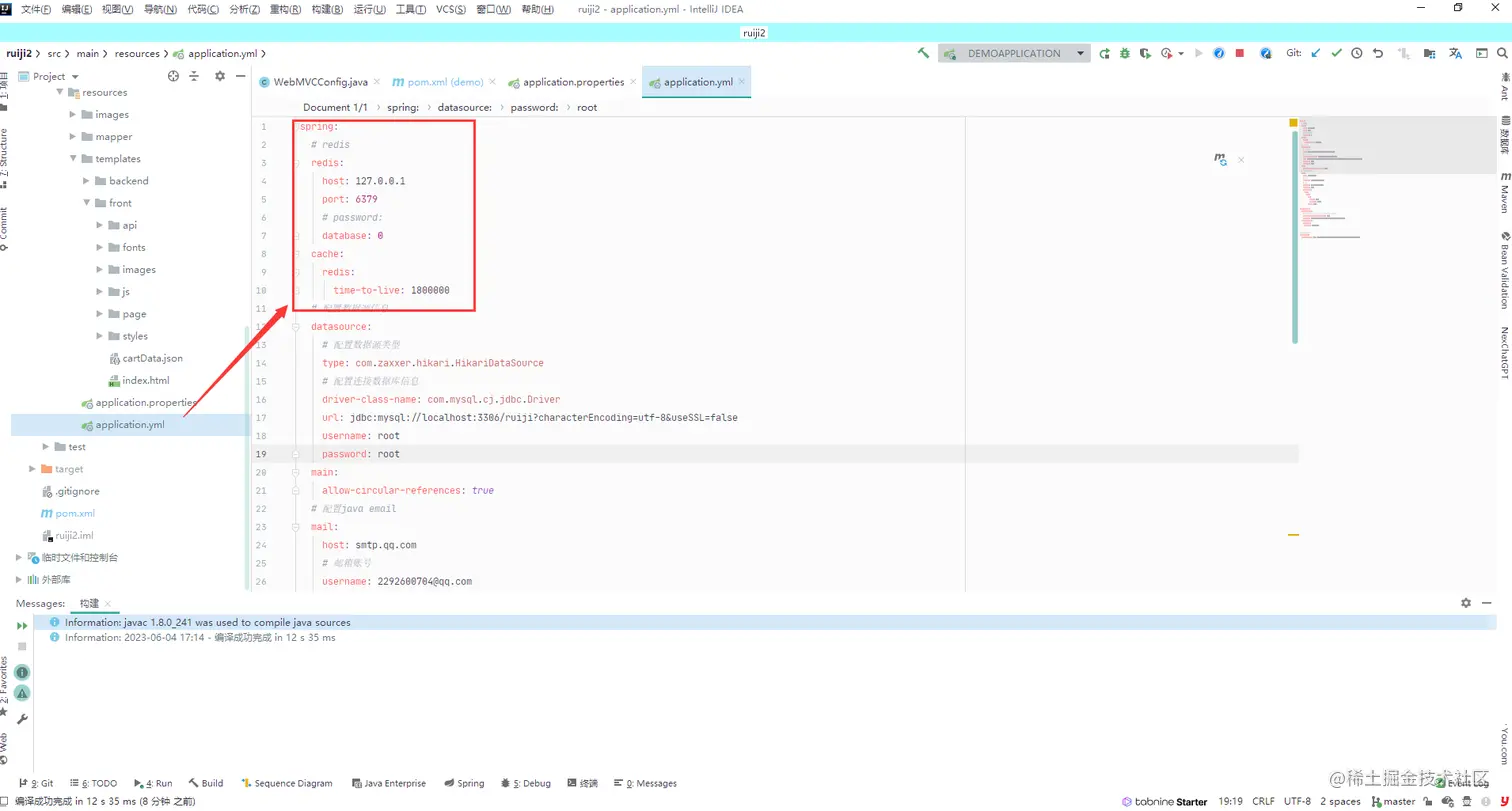This screenshot has width=1512, height=811.
Task: Open the 终端 terminal tool window
Action: [583, 783]
